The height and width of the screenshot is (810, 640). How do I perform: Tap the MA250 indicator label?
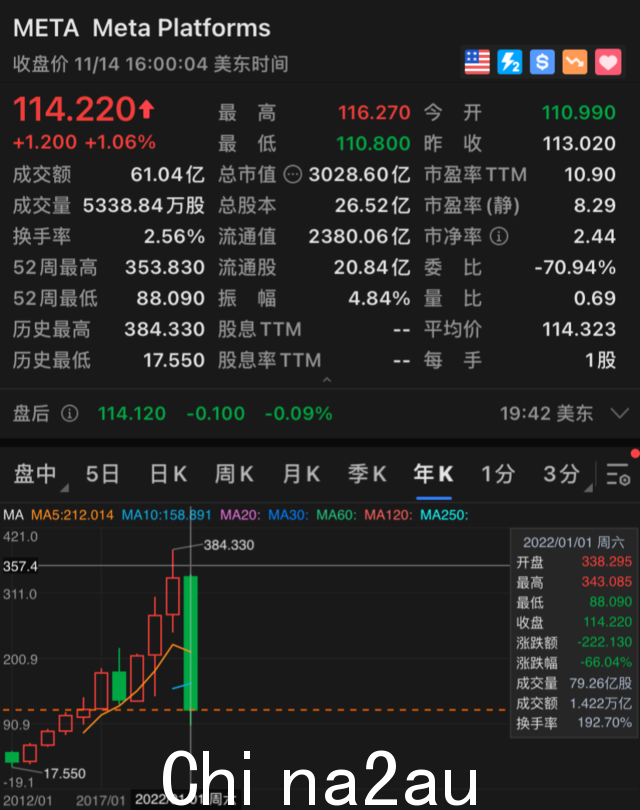click(x=444, y=515)
